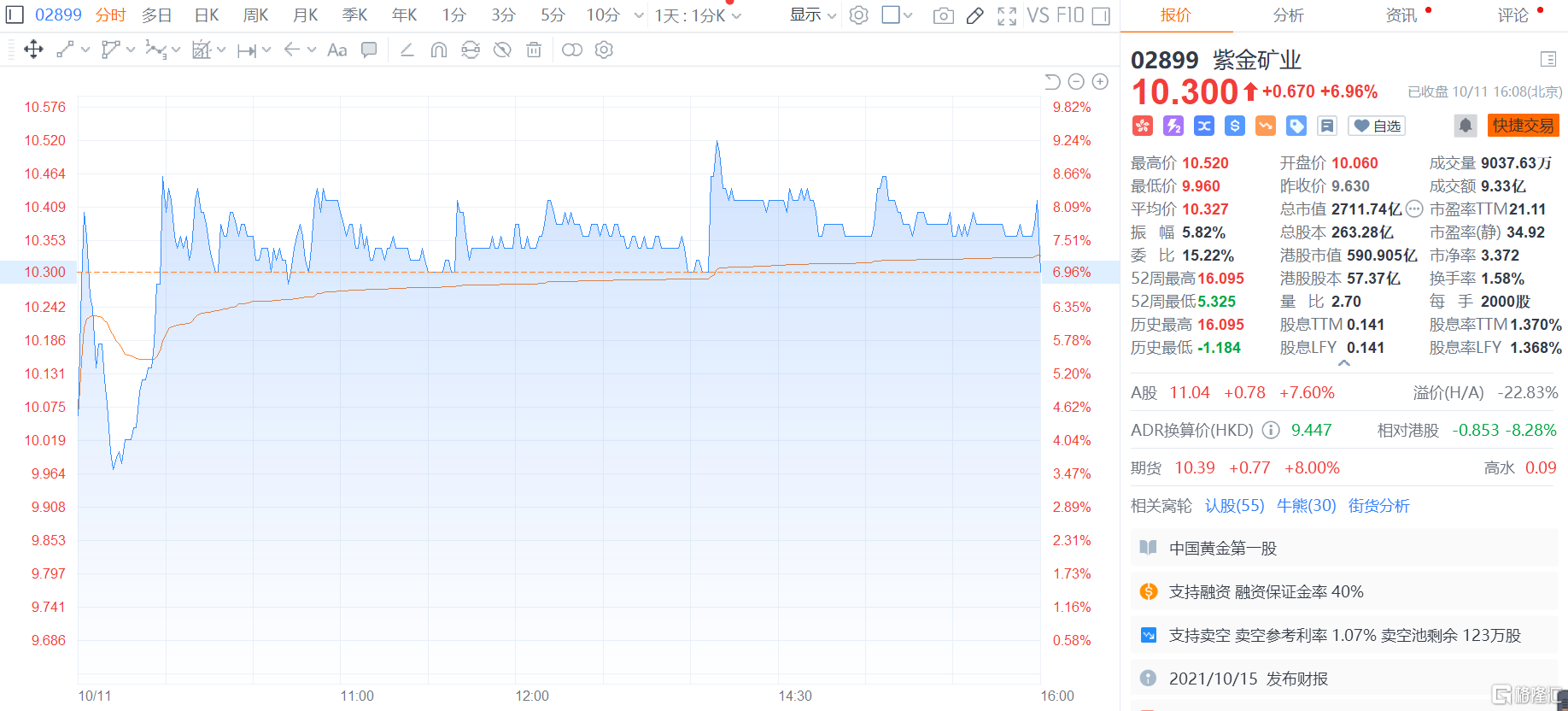The width and height of the screenshot is (1568, 711).
Task: Enter fullscreen chart mode
Action: click(1007, 15)
